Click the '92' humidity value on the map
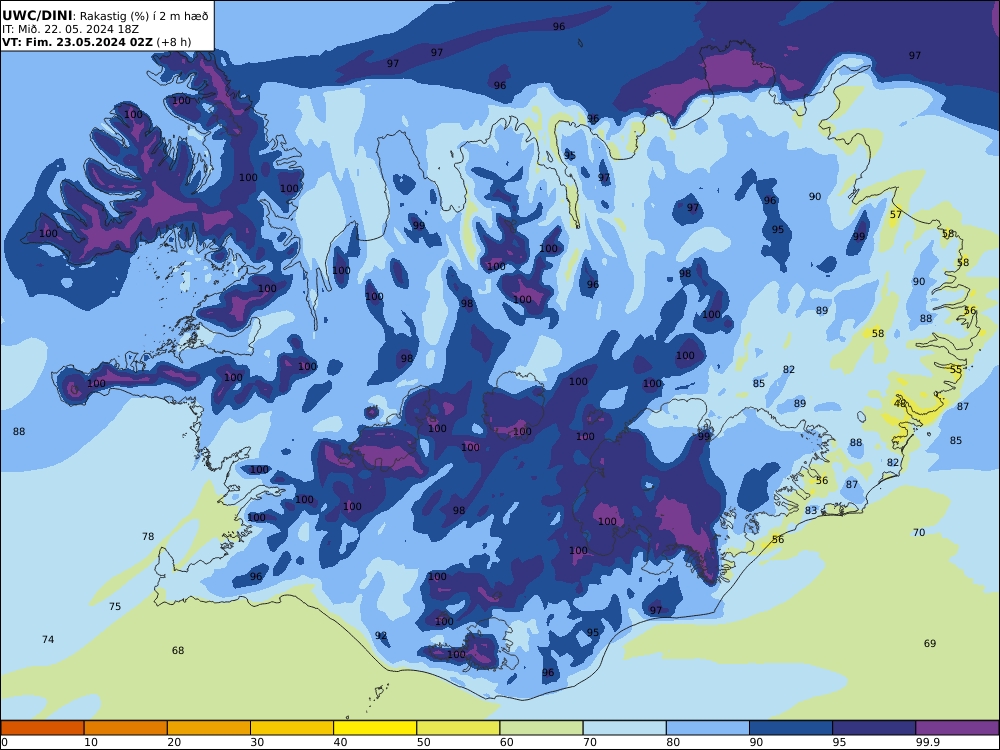The width and height of the screenshot is (1000, 750). pyautogui.click(x=381, y=635)
